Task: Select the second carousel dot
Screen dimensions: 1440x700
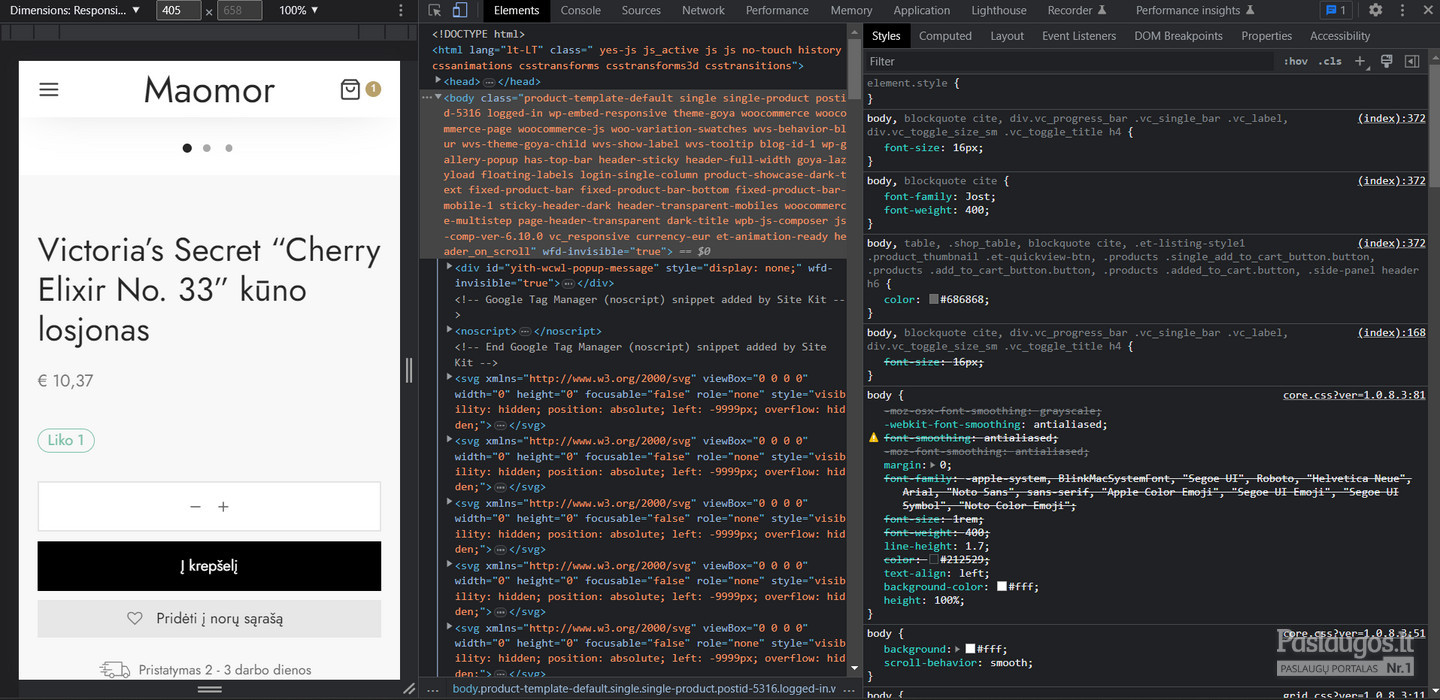Action: click(x=207, y=148)
